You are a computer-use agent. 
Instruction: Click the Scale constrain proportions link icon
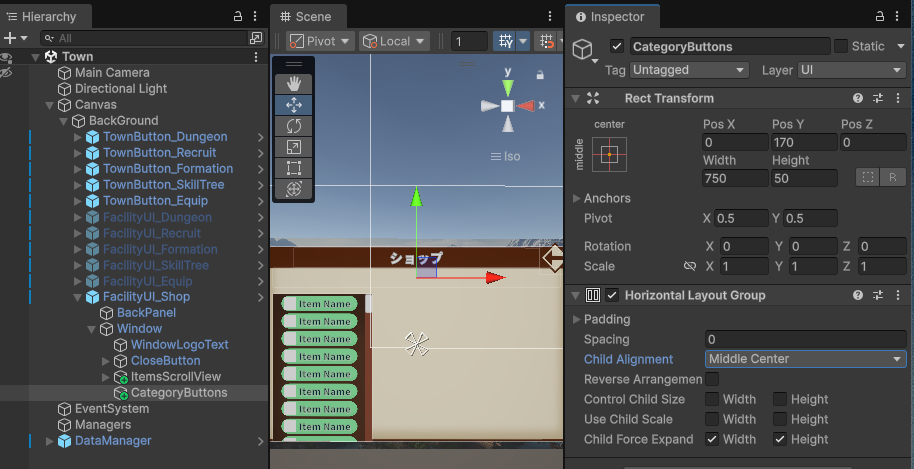689,267
